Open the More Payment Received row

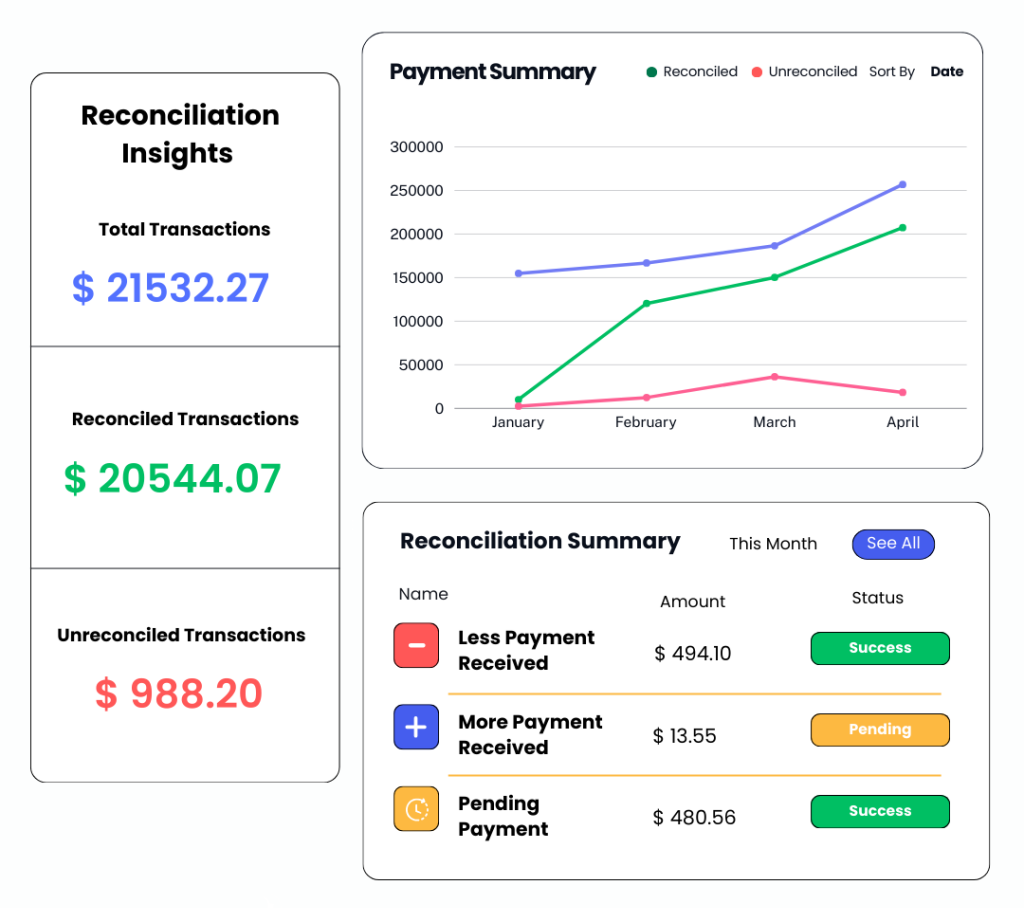pos(530,734)
